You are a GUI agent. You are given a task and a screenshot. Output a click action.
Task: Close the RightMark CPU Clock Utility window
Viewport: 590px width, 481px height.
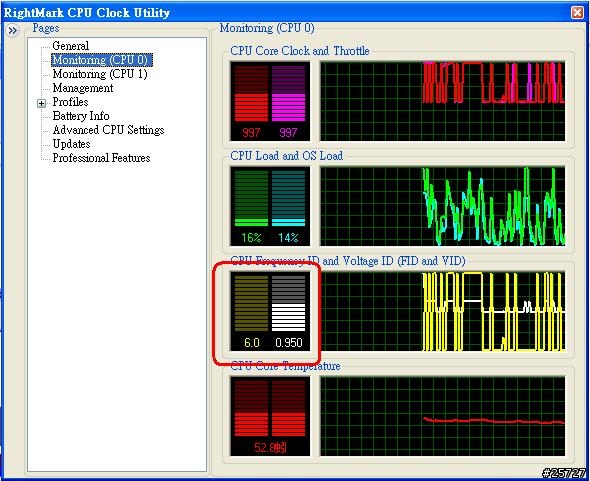click(x=577, y=12)
